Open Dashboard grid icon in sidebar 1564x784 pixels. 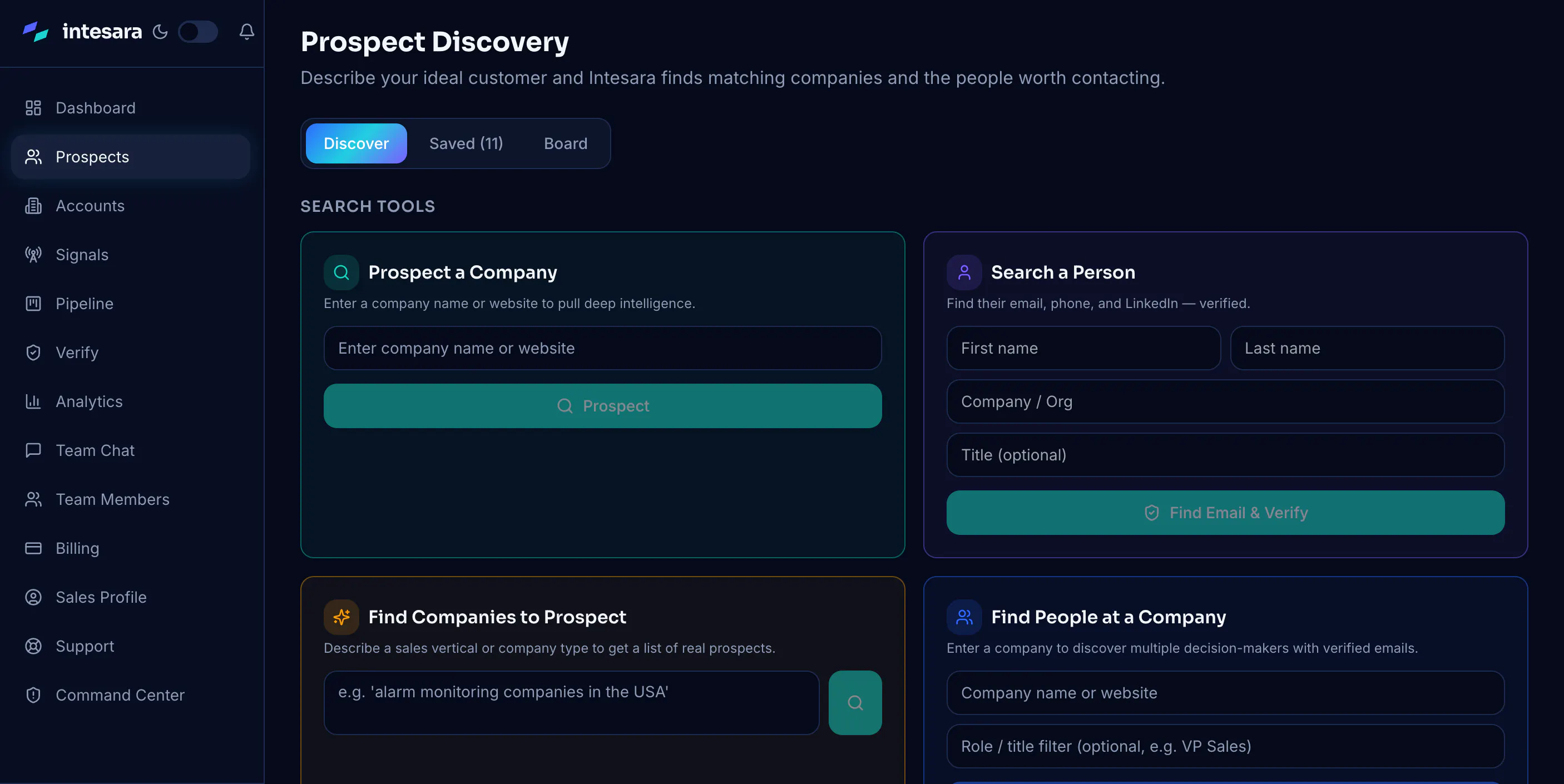click(33, 108)
